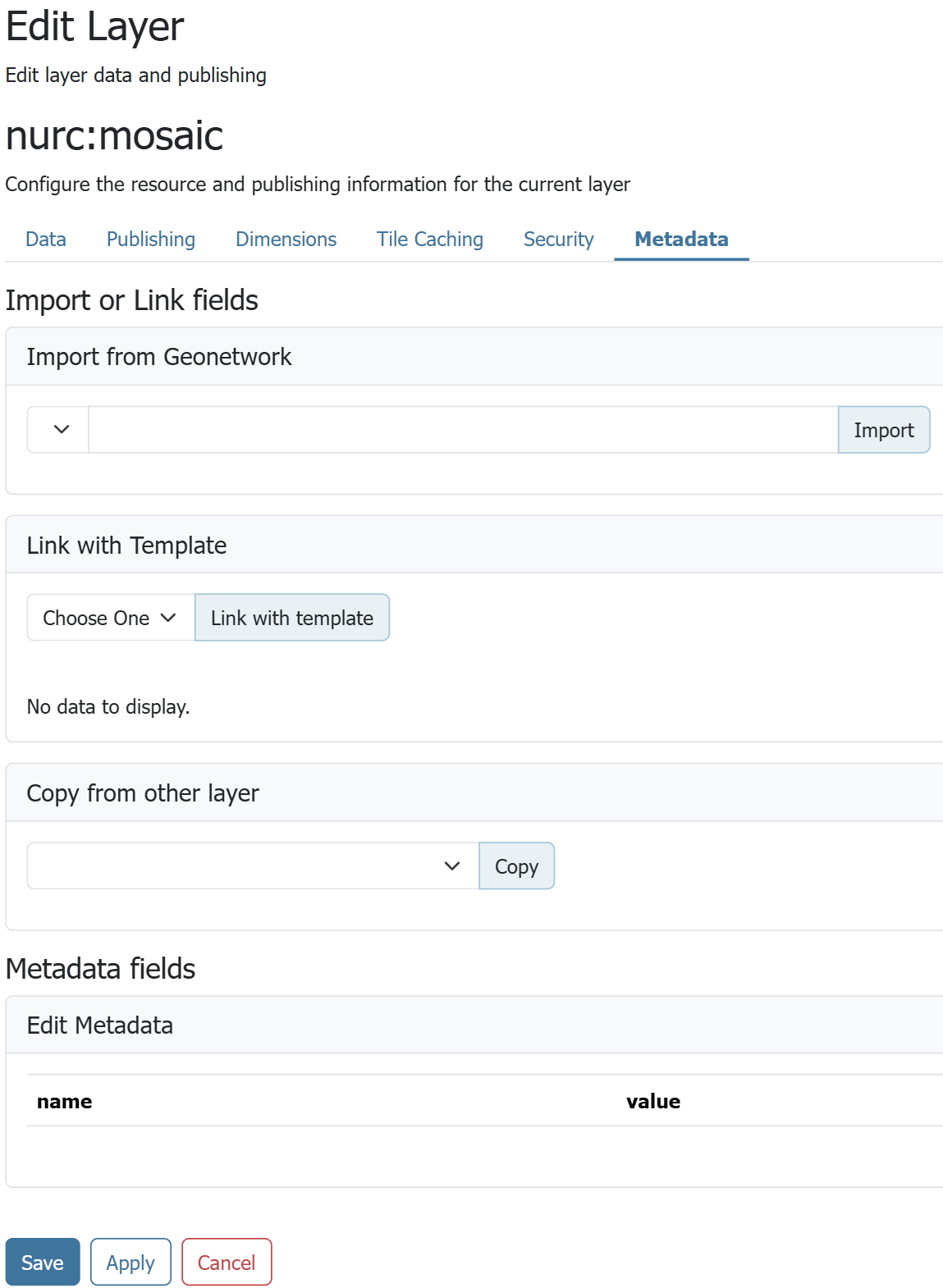This screenshot has height=1288, width=943.
Task: Save the layer changes
Action: (43, 1262)
